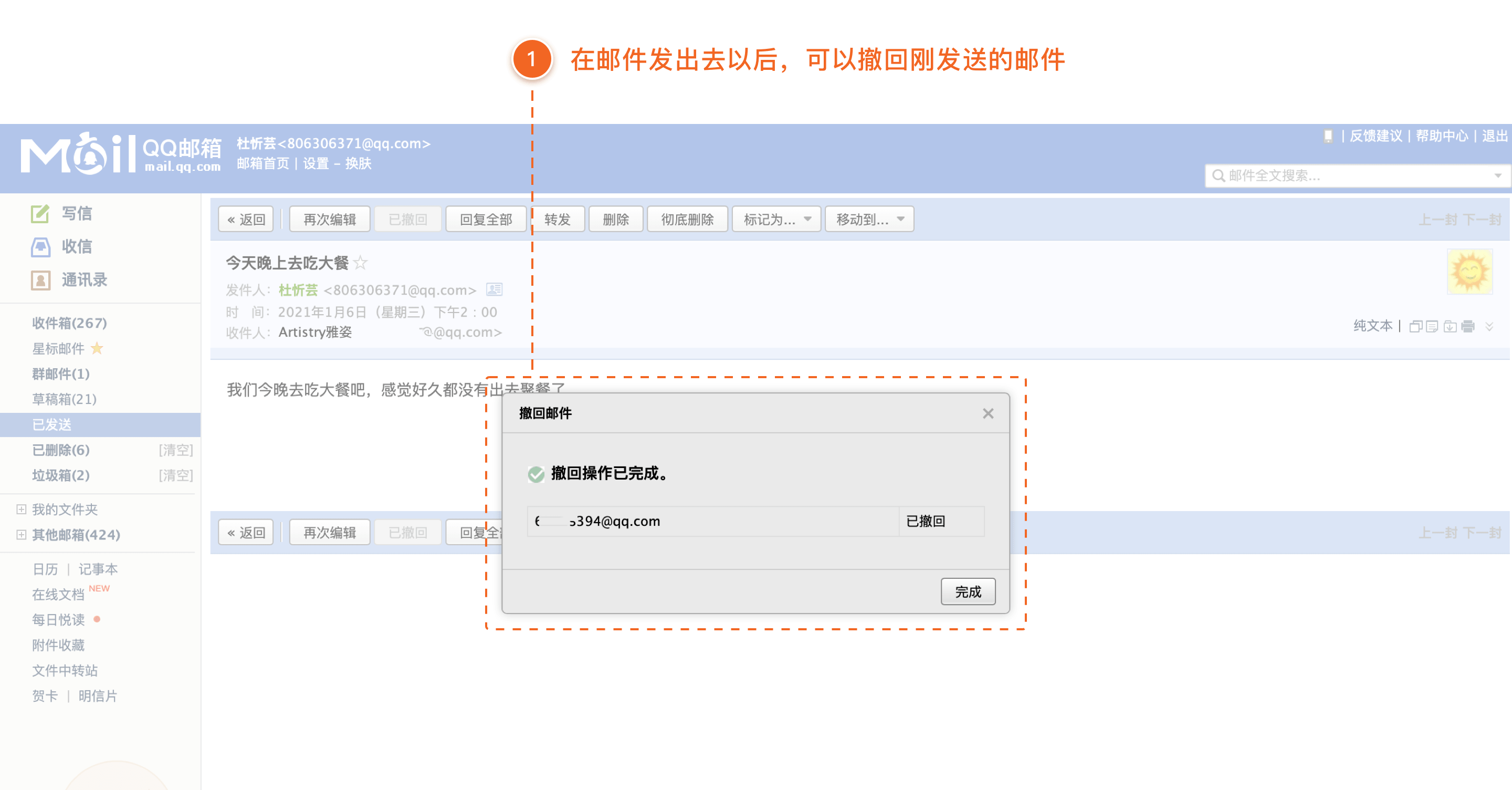1512x790 pixels.
Task: Expand header details with double chevron
Action: (1489, 327)
